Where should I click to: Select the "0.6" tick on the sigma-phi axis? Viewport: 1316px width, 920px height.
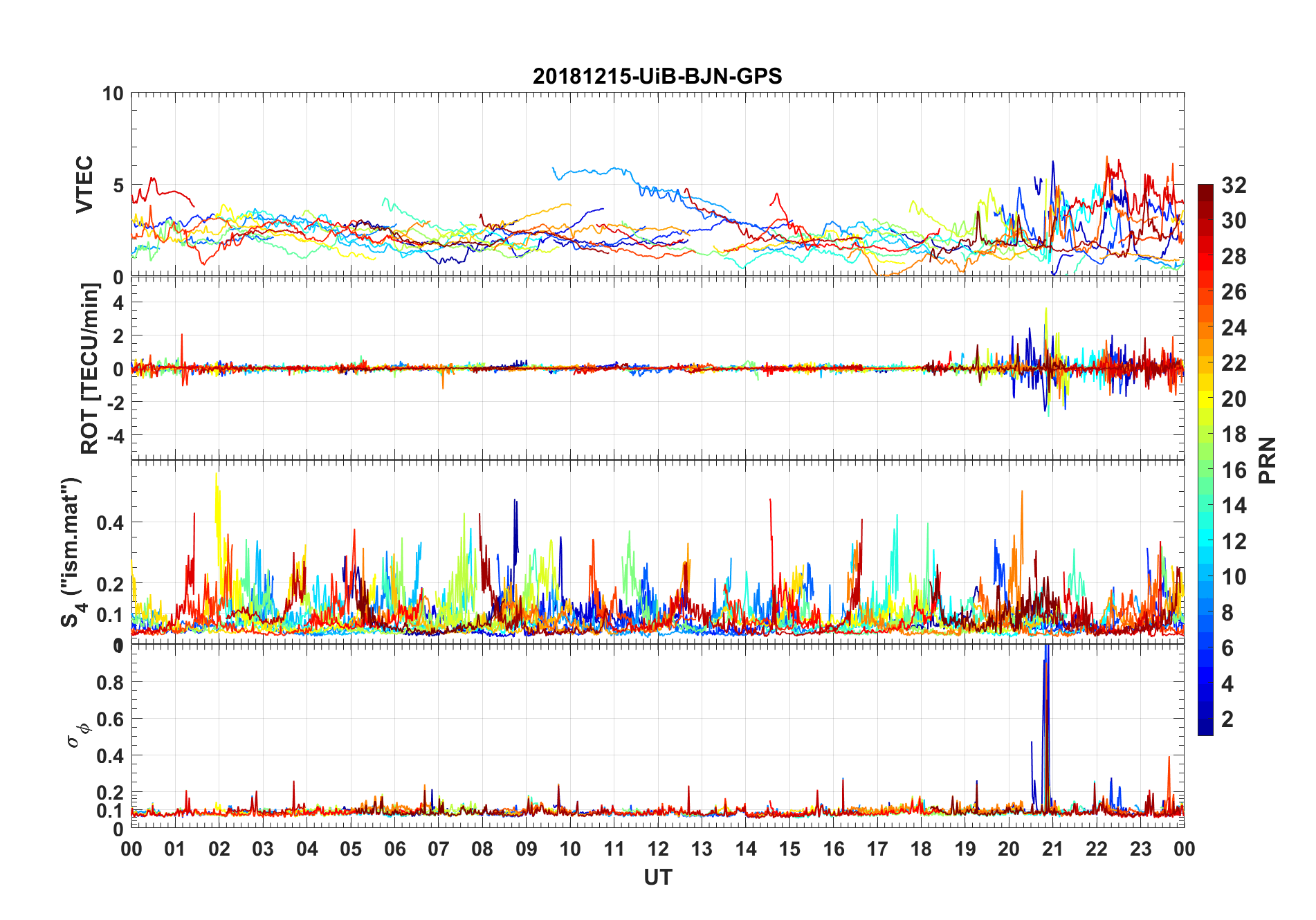pos(110,719)
